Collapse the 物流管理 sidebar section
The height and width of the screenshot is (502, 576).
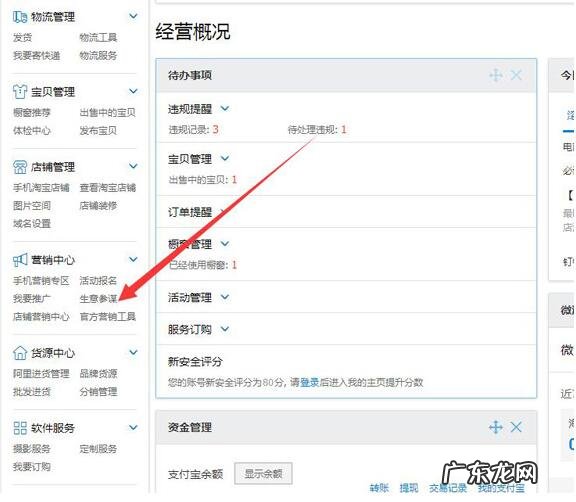133,16
